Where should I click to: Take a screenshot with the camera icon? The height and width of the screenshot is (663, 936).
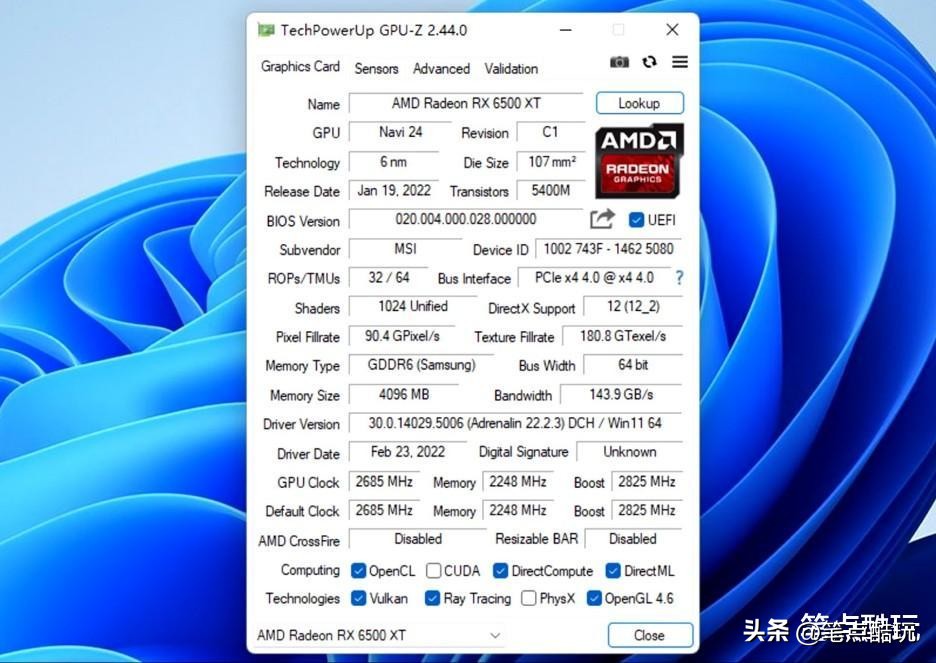click(619, 62)
